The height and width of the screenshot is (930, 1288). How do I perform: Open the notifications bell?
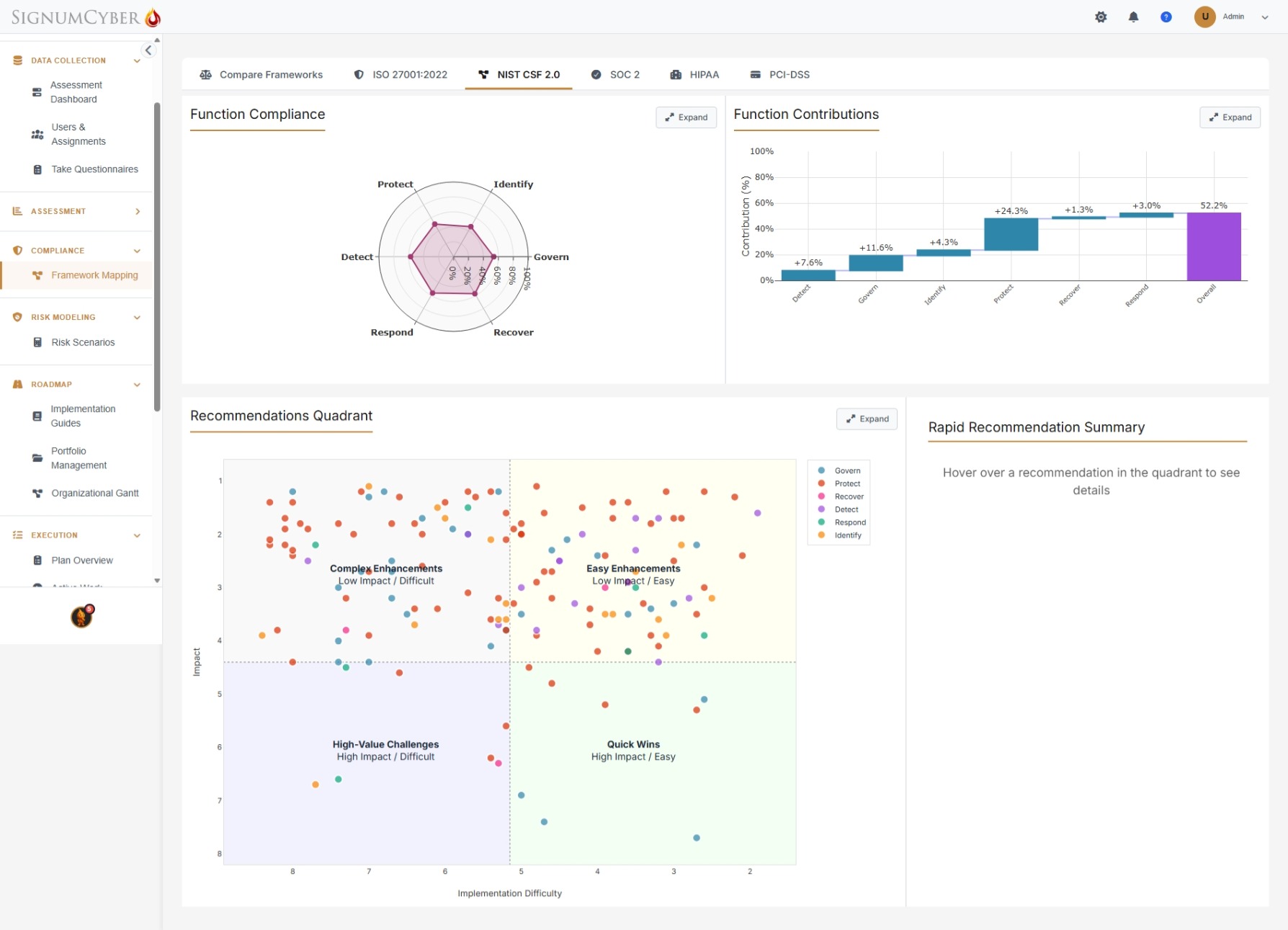click(x=1133, y=17)
